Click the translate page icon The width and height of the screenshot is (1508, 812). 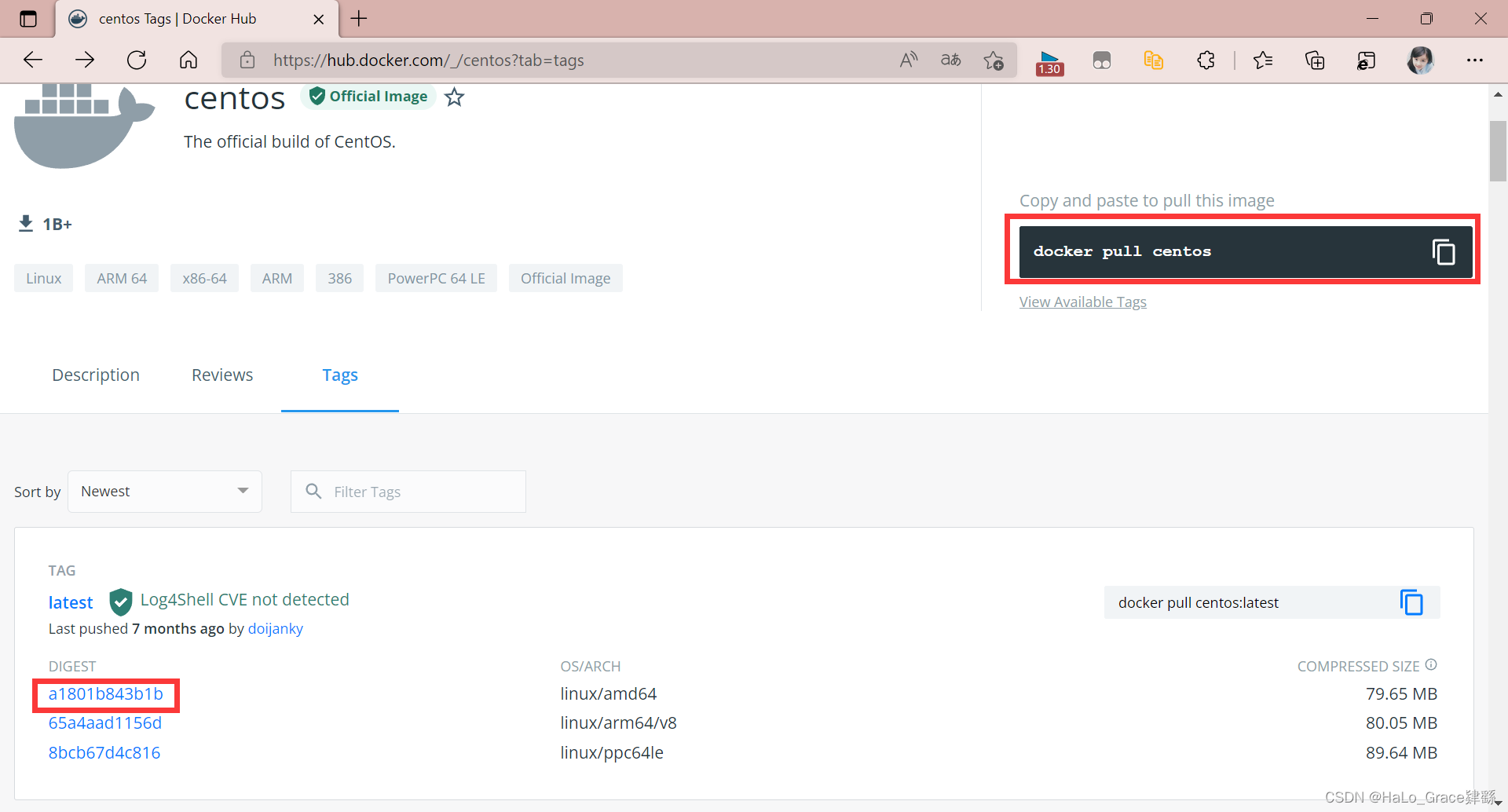(951, 60)
